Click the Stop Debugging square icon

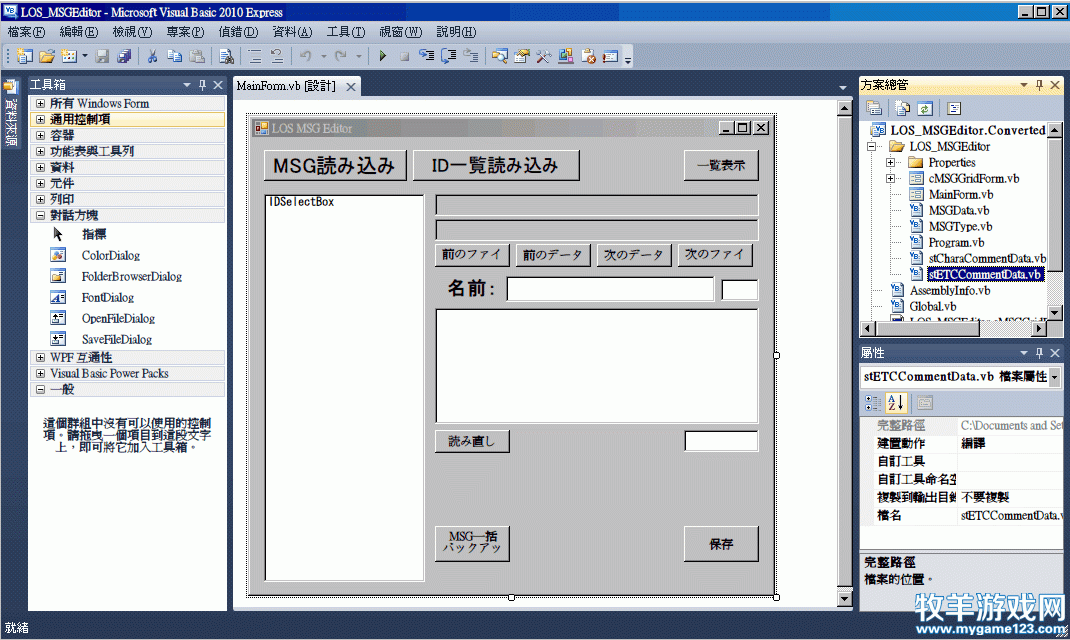(x=404, y=56)
